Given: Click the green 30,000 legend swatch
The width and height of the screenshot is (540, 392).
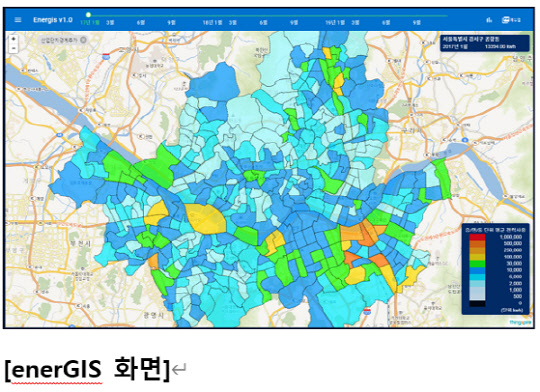Looking at the screenshot, I should tap(477, 264).
